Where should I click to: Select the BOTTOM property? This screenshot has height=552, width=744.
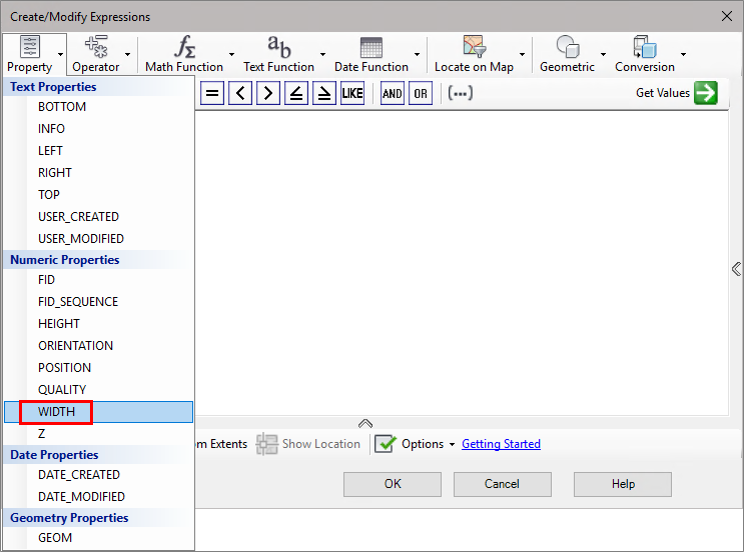[98, 107]
